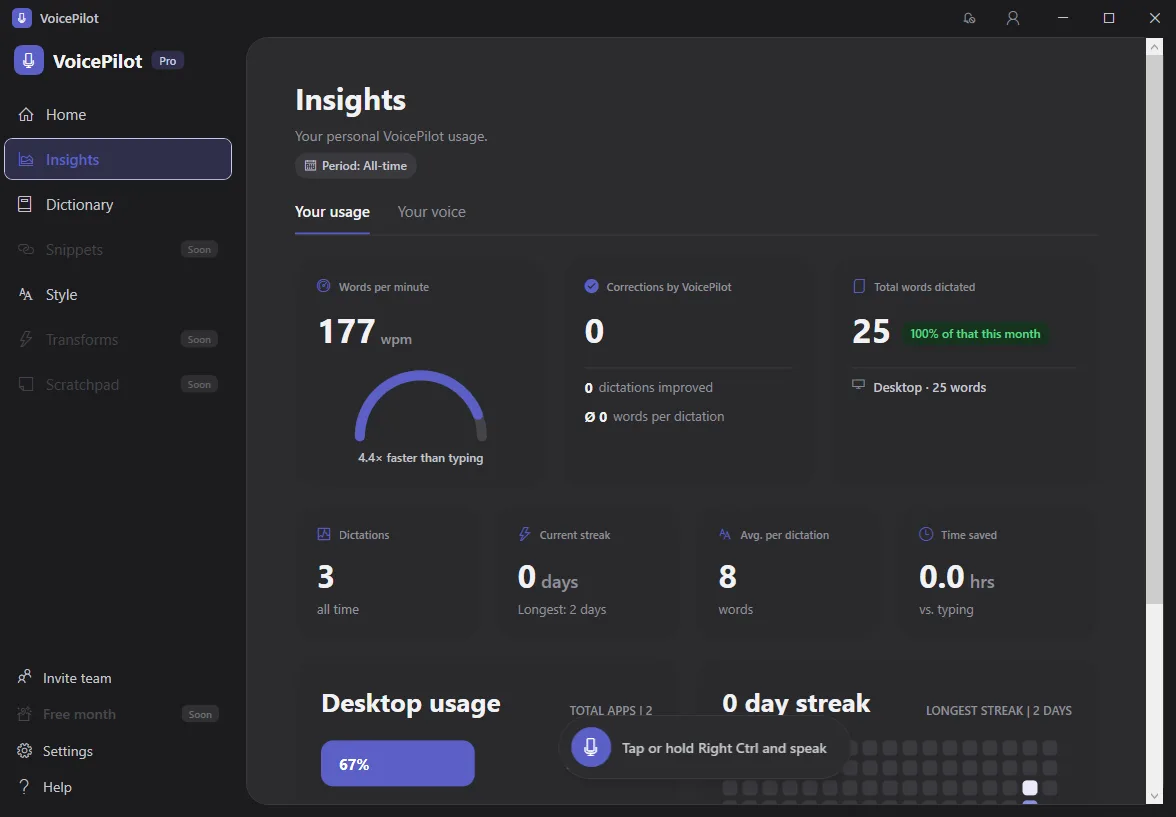
Task: Click the Style letters icon
Action: (26, 294)
